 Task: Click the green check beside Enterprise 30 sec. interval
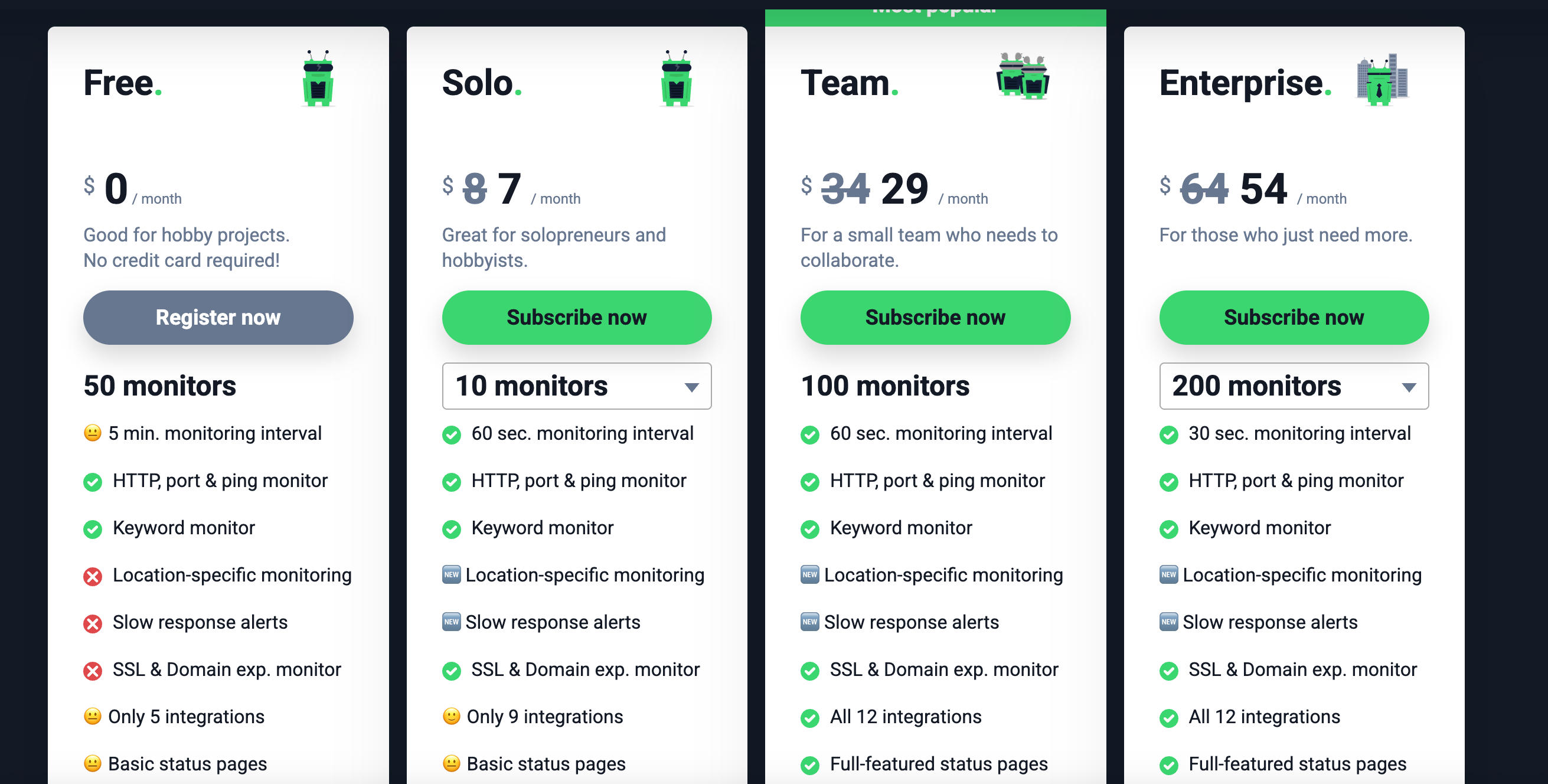[x=1168, y=435]
